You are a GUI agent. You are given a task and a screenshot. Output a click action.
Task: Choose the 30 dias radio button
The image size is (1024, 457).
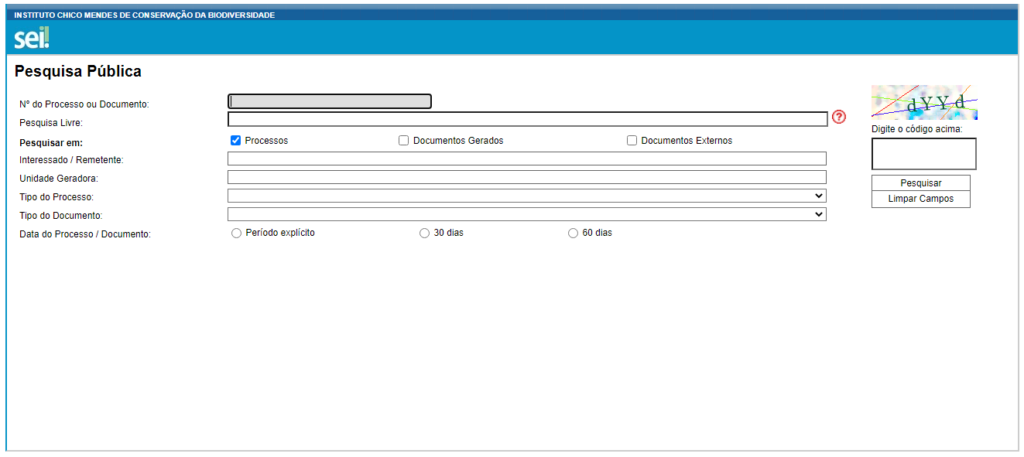[425, 233]
